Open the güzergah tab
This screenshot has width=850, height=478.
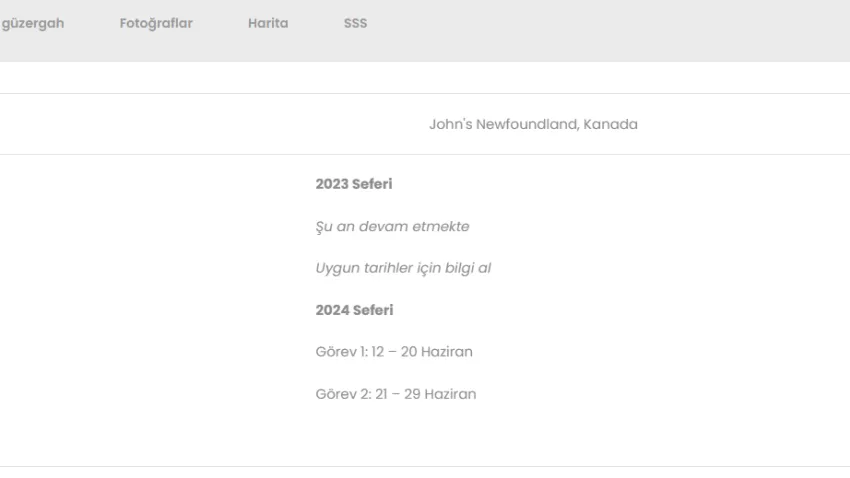33,24
